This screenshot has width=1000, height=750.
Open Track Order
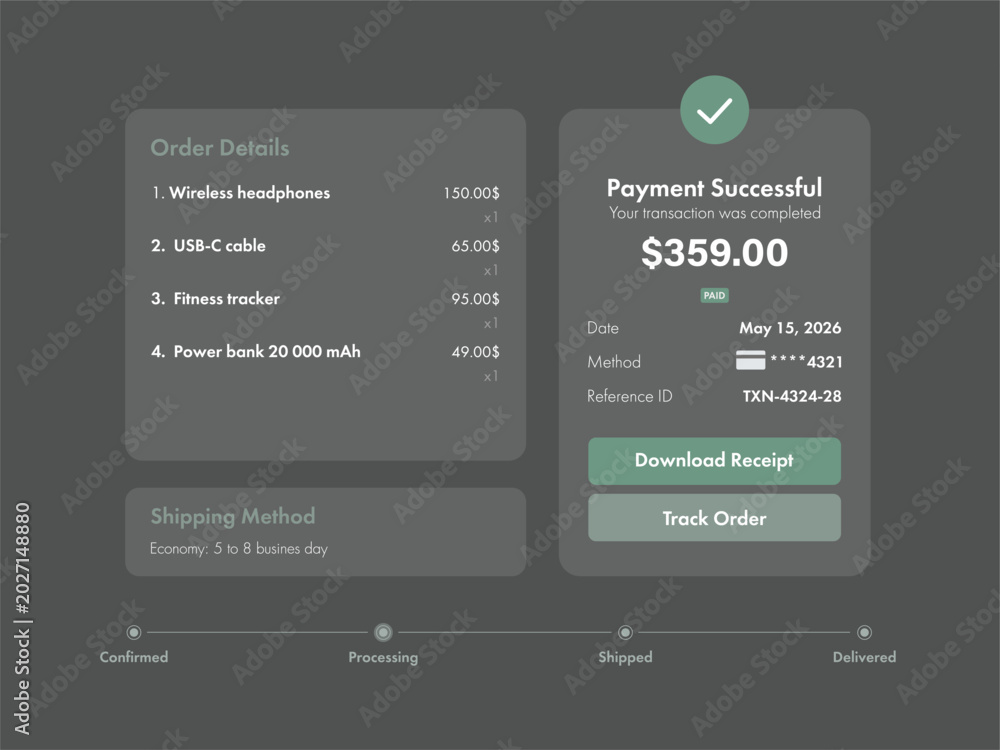(714, 518)
